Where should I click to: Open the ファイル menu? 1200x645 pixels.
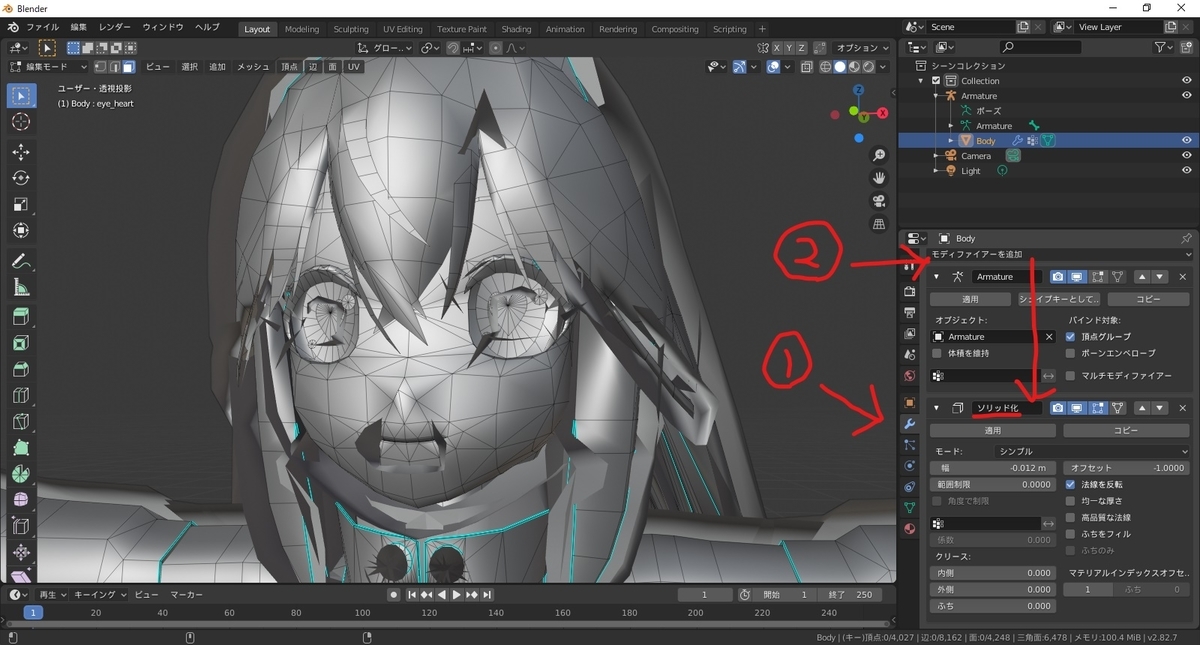[x=42, y=28]
